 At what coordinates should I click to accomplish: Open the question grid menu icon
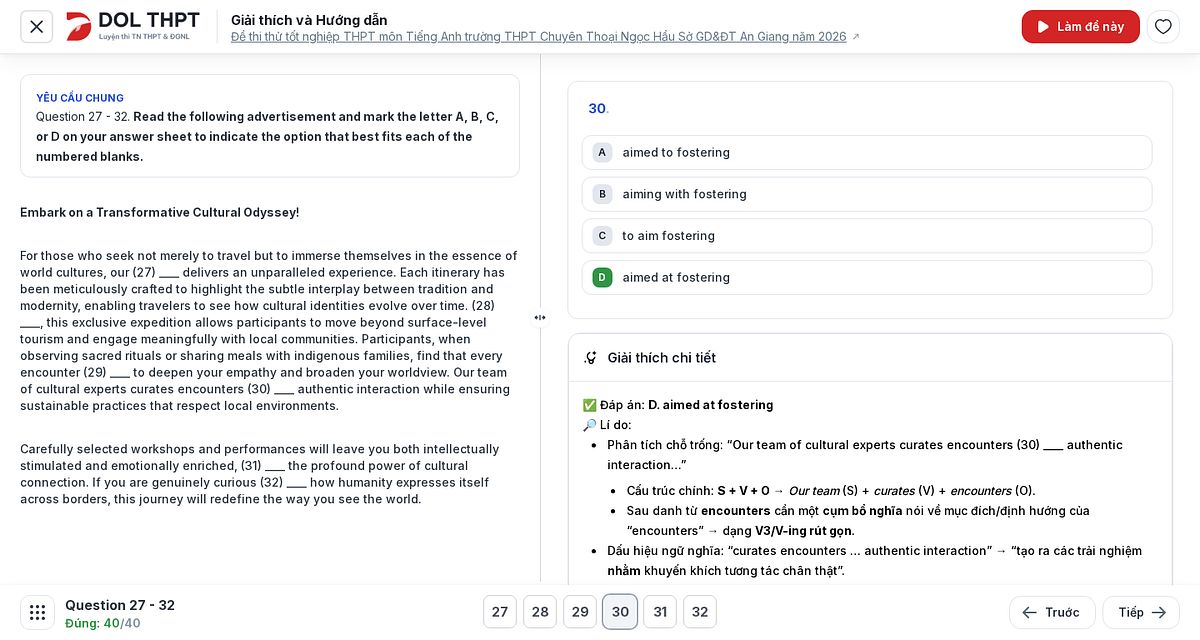click(38, 612)
